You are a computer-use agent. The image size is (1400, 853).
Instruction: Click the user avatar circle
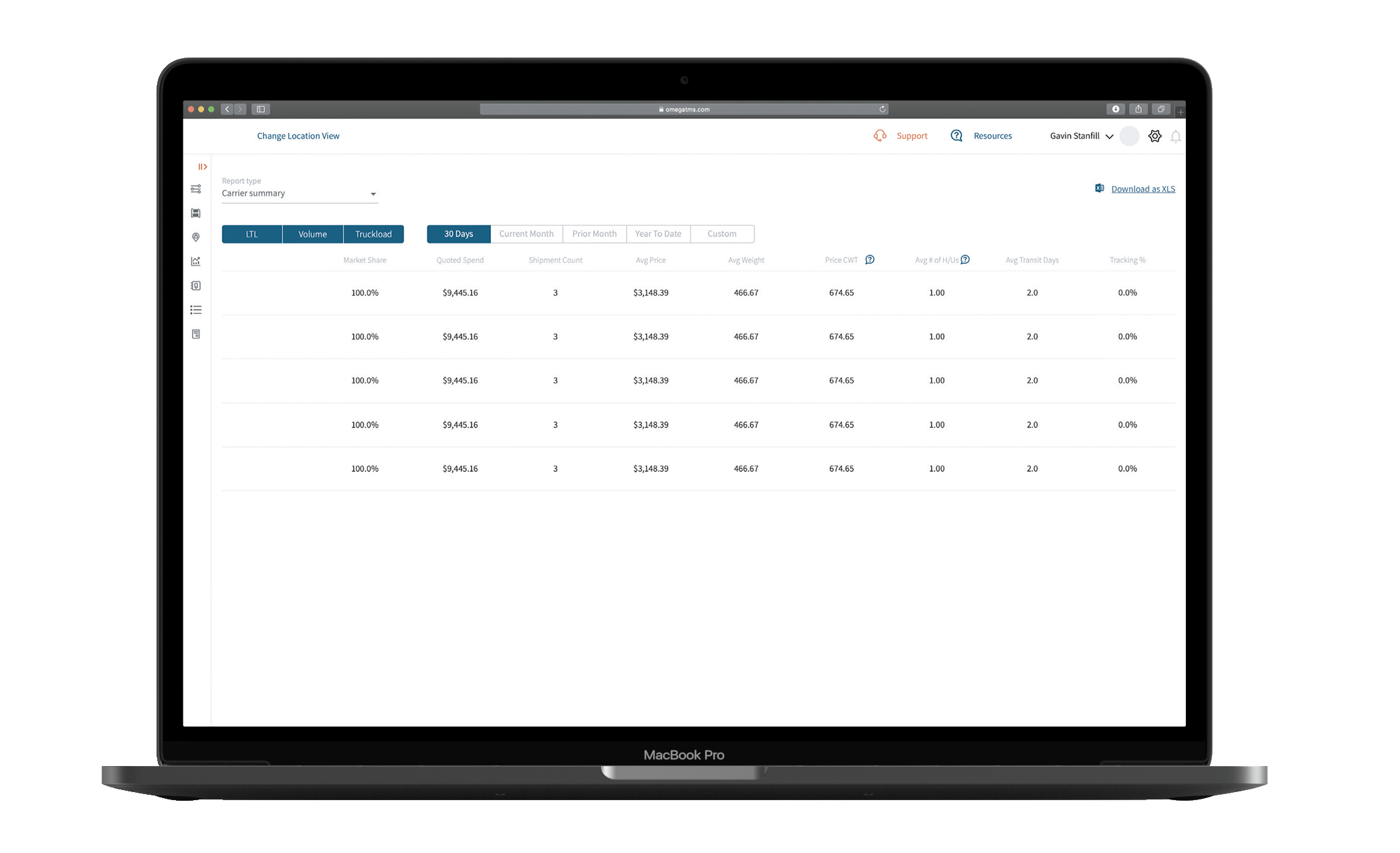click(x=1130, y=136)
